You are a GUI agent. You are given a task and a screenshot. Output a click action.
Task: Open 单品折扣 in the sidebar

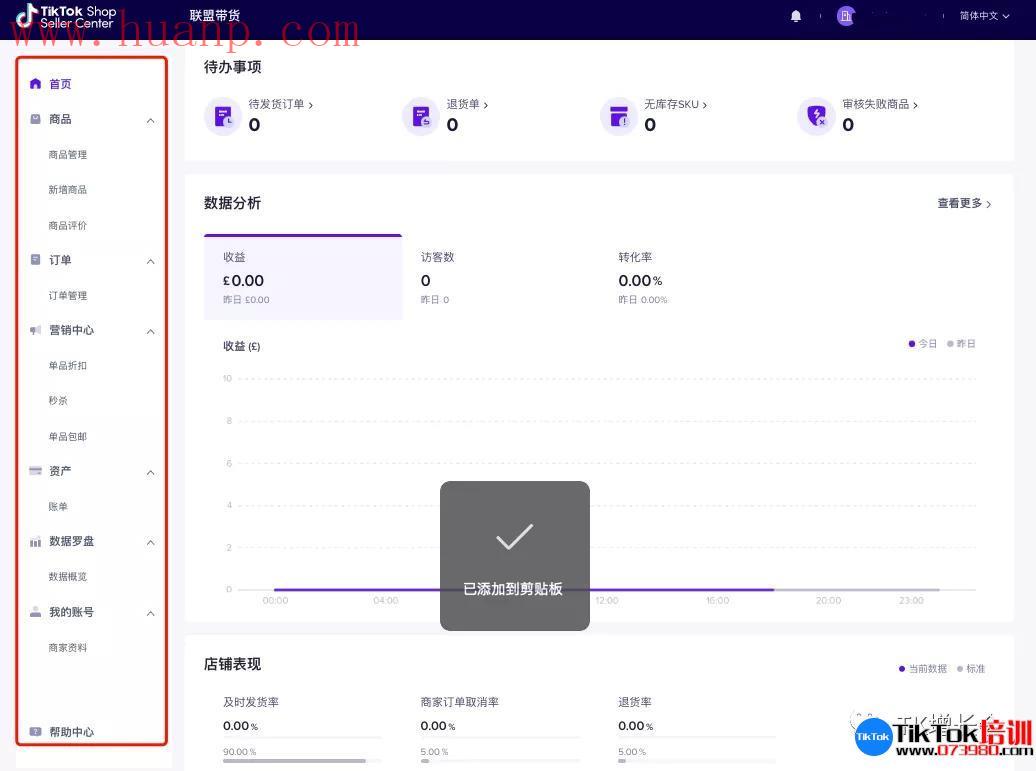pos(67,365)
